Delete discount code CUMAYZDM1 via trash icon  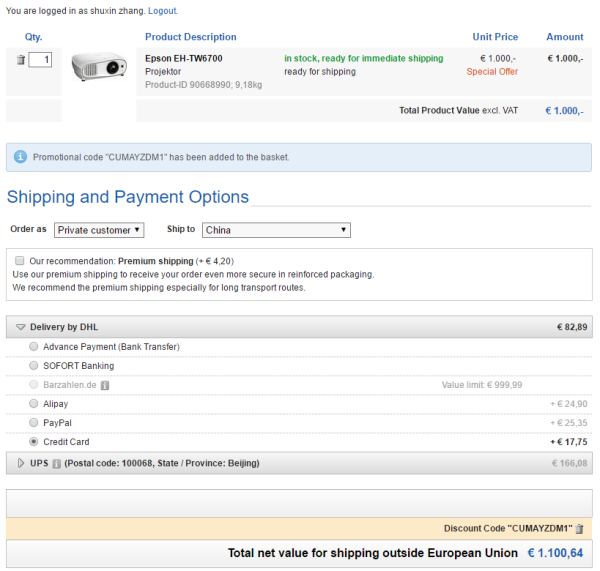pos(579,529)
